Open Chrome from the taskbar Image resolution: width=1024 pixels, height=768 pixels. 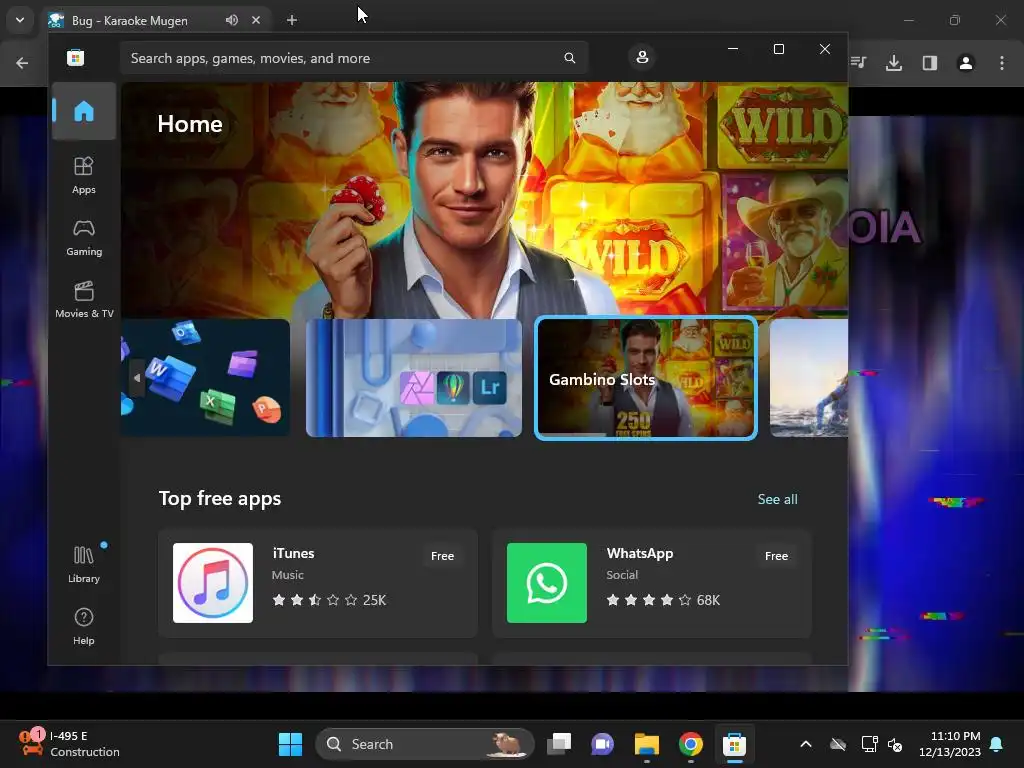(x=690, y=744)
